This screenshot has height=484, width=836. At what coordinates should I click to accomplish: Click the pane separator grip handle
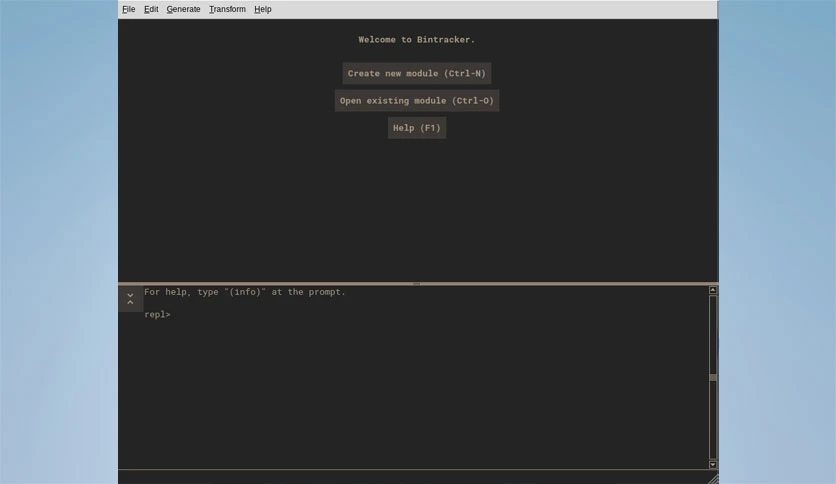(x=417, y=284)
